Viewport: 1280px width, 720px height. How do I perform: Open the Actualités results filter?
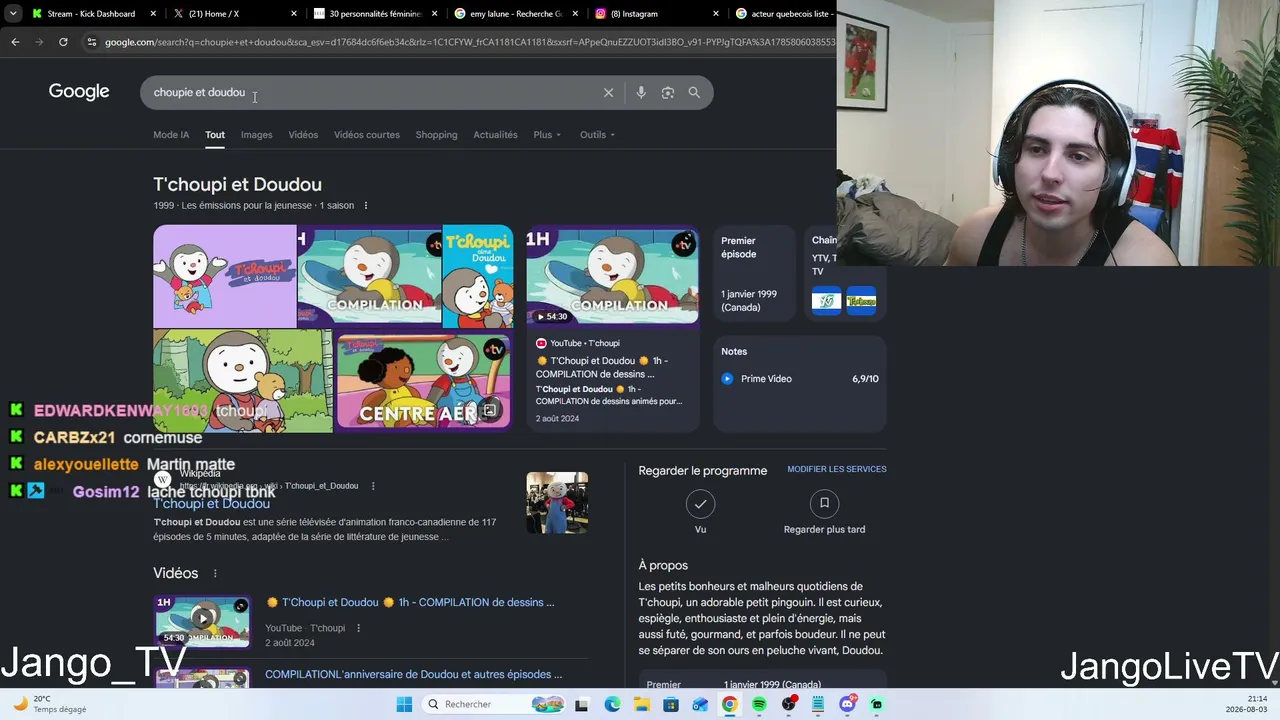[x=495, y=135]
